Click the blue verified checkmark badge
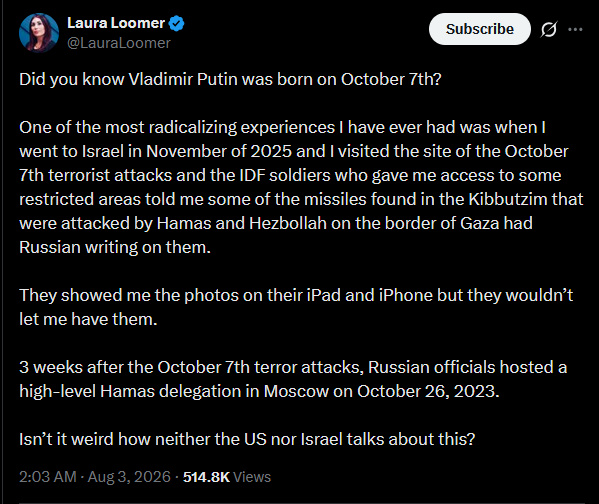The image size is (599, 504). pyautogui.click(x=176, y=23)
